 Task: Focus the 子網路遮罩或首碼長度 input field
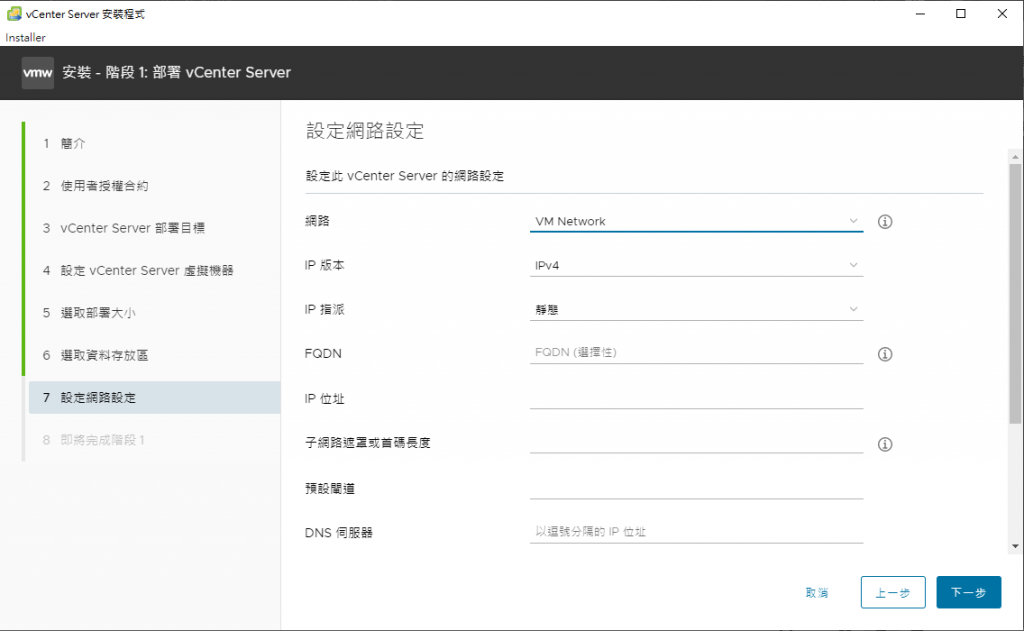click(696, 442)
